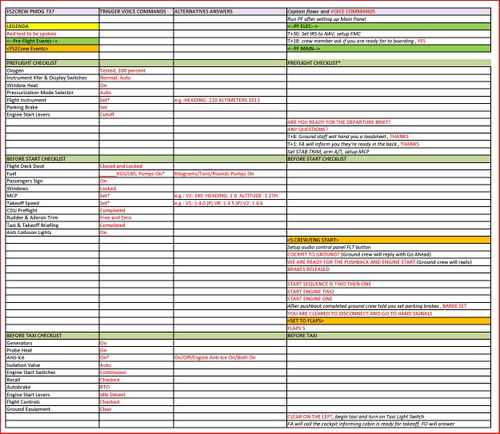
Task: Click "Set STAB TRIM, arm A/T, setup MCP"
Action: [388, 151]
